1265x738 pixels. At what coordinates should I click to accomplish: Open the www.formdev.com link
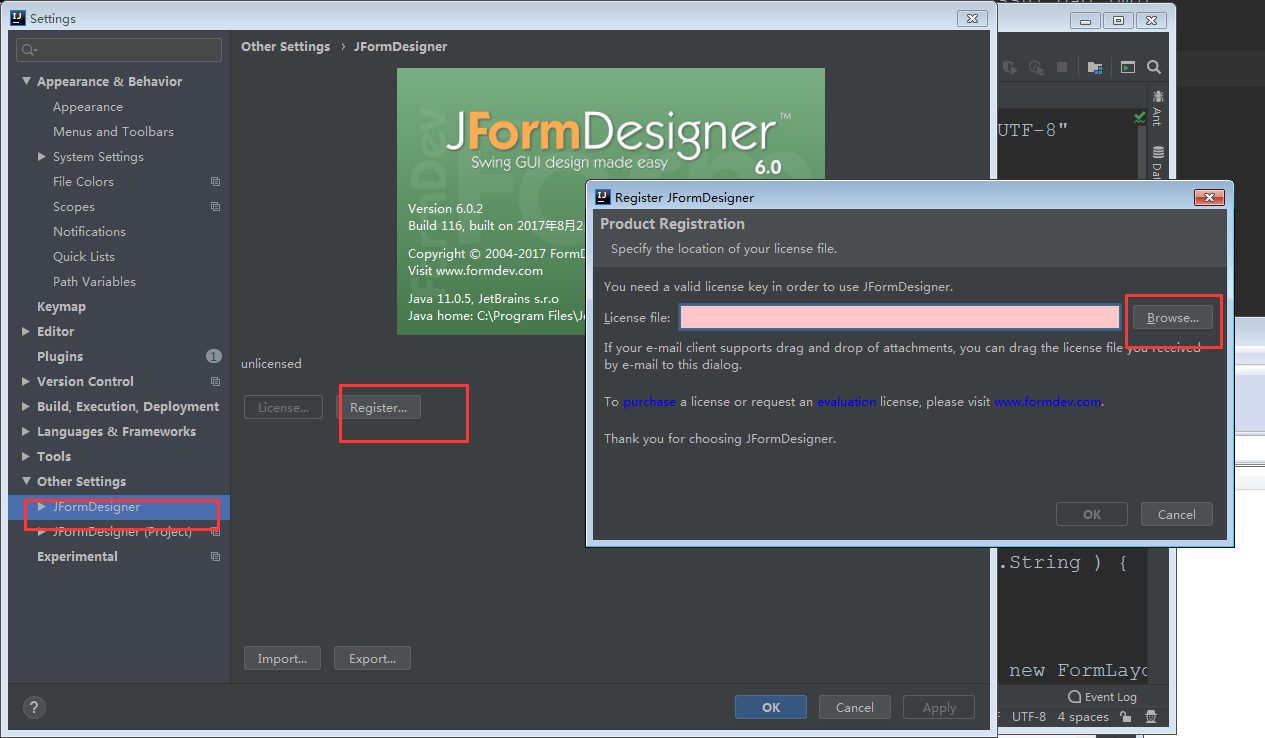click(x=1047, y=401)
